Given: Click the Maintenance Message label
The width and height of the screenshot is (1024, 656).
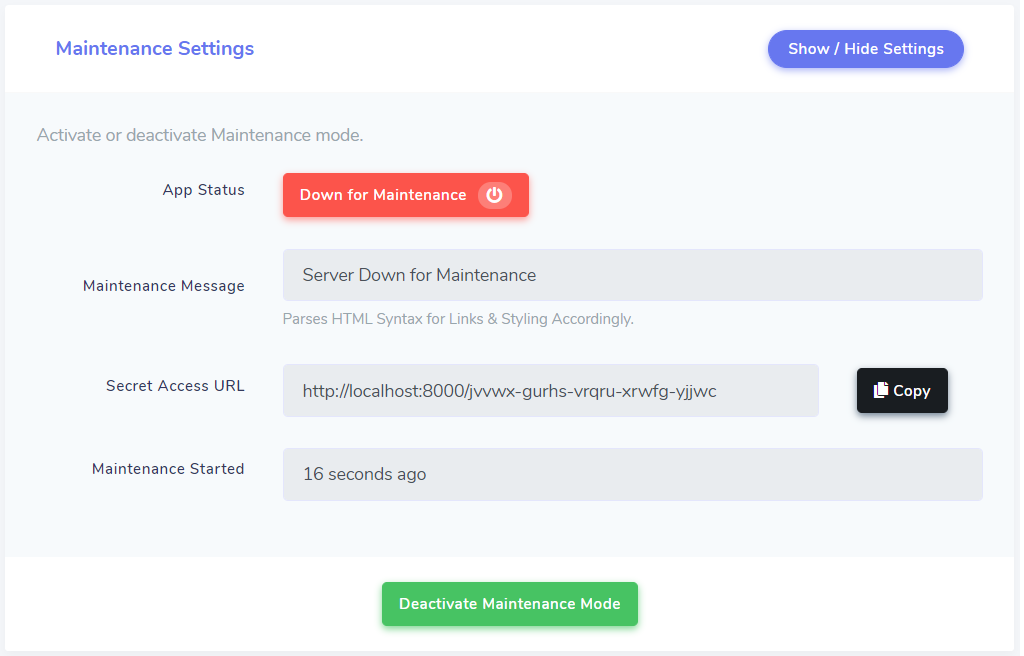Looking at the screenshot, I should point(164,286).
